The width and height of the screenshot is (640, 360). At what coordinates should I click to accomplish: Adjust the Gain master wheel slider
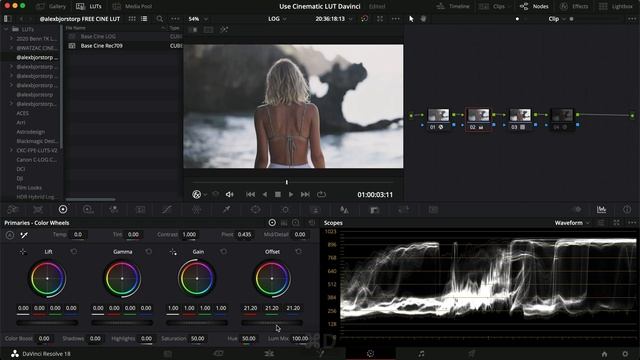(197, 322)
